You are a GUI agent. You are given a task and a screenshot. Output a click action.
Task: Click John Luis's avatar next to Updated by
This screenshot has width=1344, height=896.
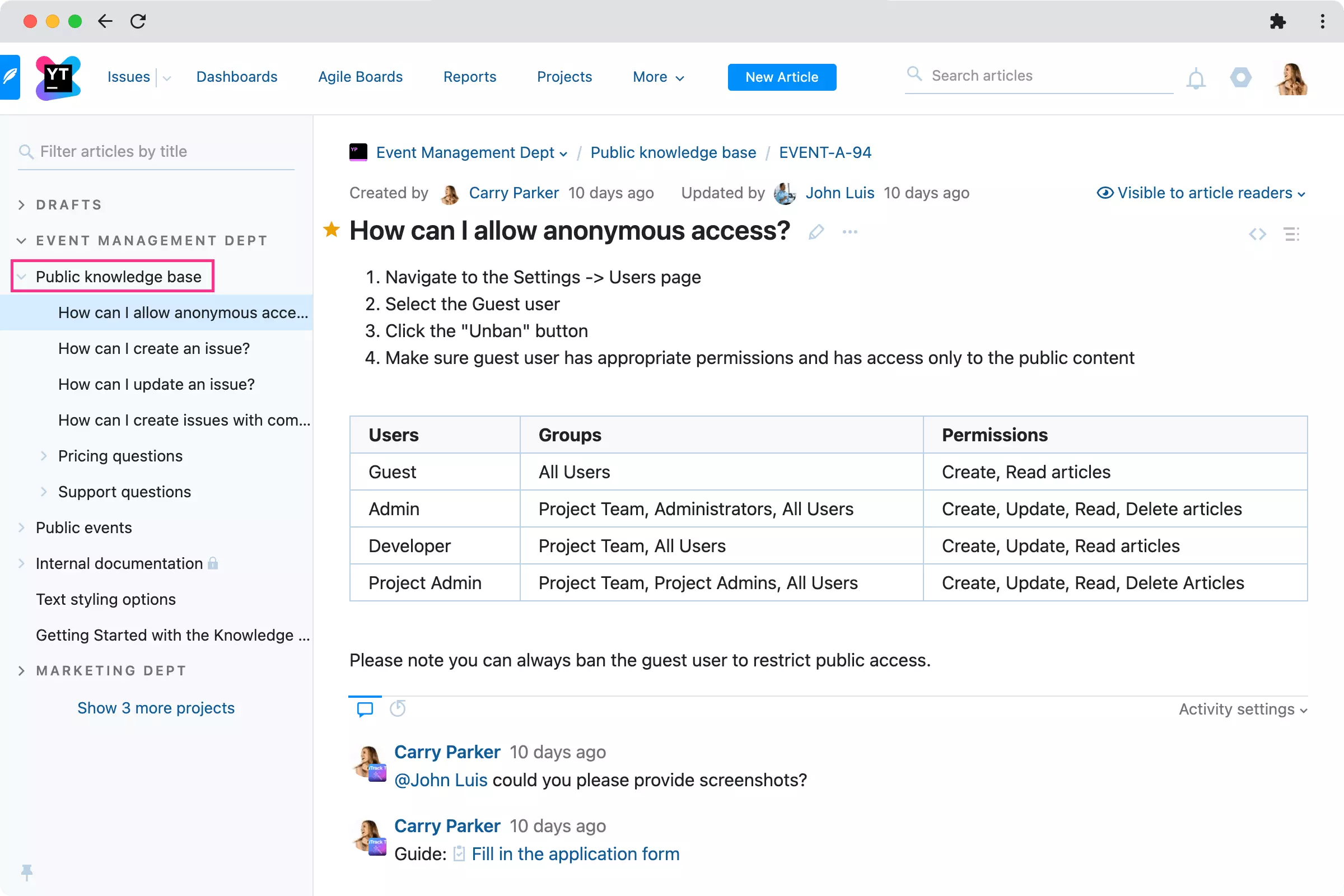785,193
